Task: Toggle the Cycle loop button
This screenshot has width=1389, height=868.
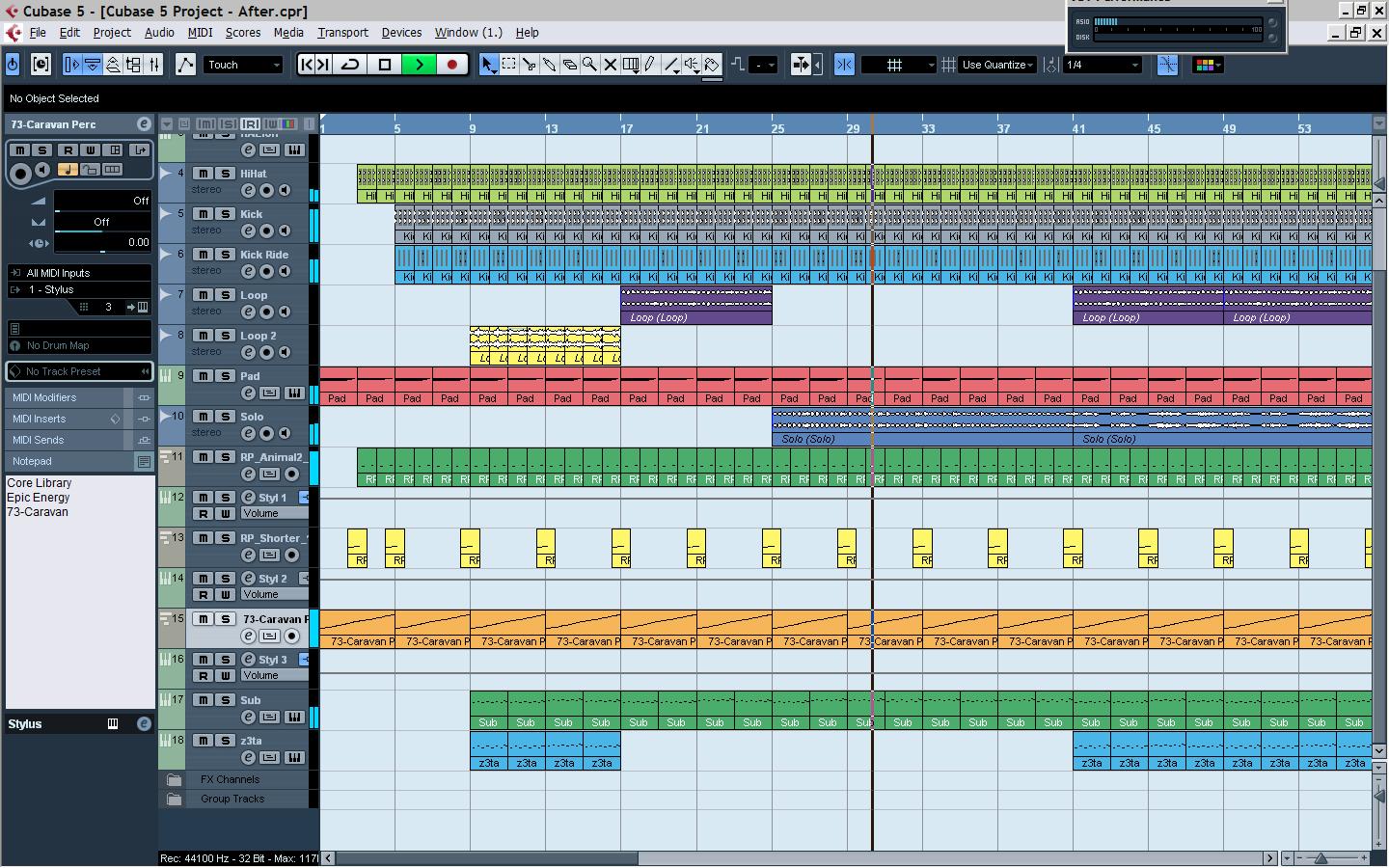Action: point(350,65)
